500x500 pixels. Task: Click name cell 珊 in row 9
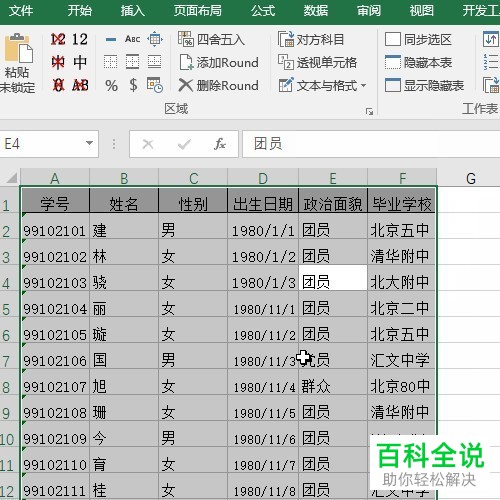[x=124, y=408]
